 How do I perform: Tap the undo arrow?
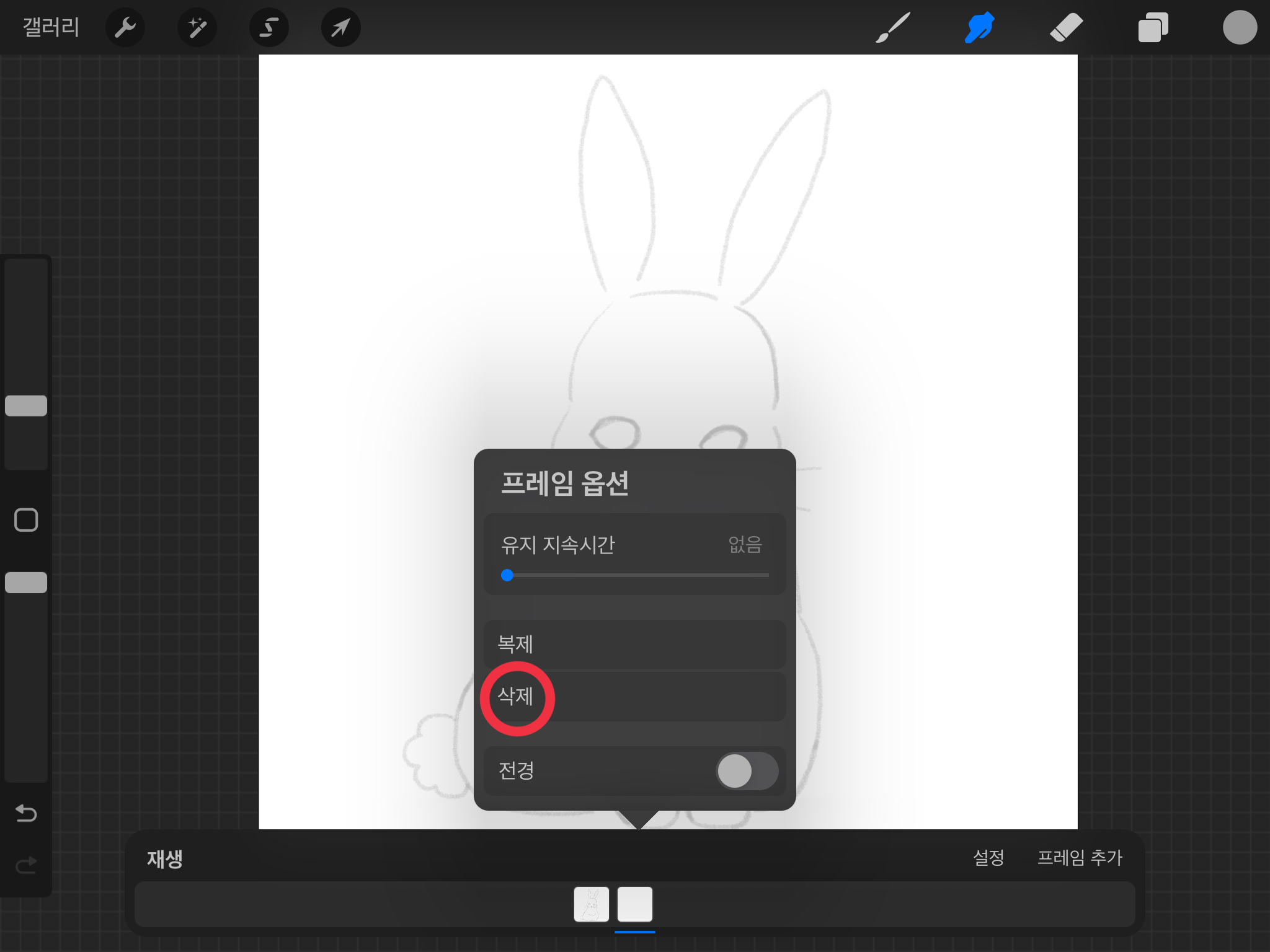[x=26, y=813]
